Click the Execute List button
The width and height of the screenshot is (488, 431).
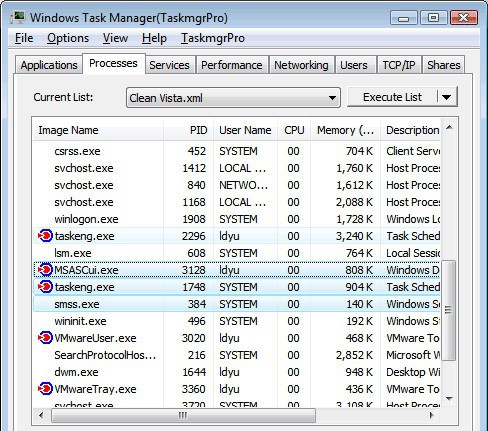pyautogui.click(x=392, y=97)
